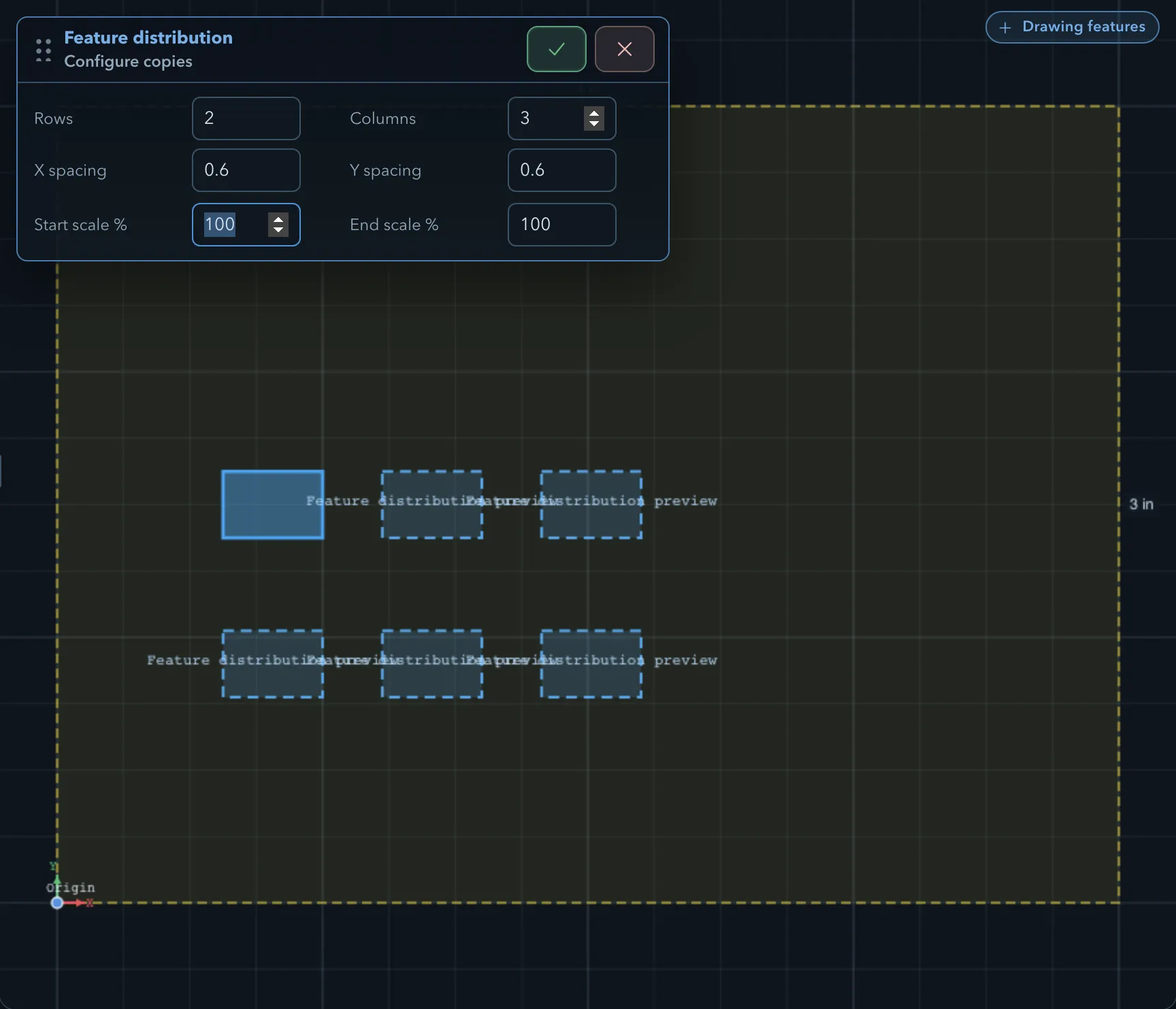The height and width of the screenshot is (1009, 1176).
Task: Click the Columns label
Action: [x=382, y=118]
